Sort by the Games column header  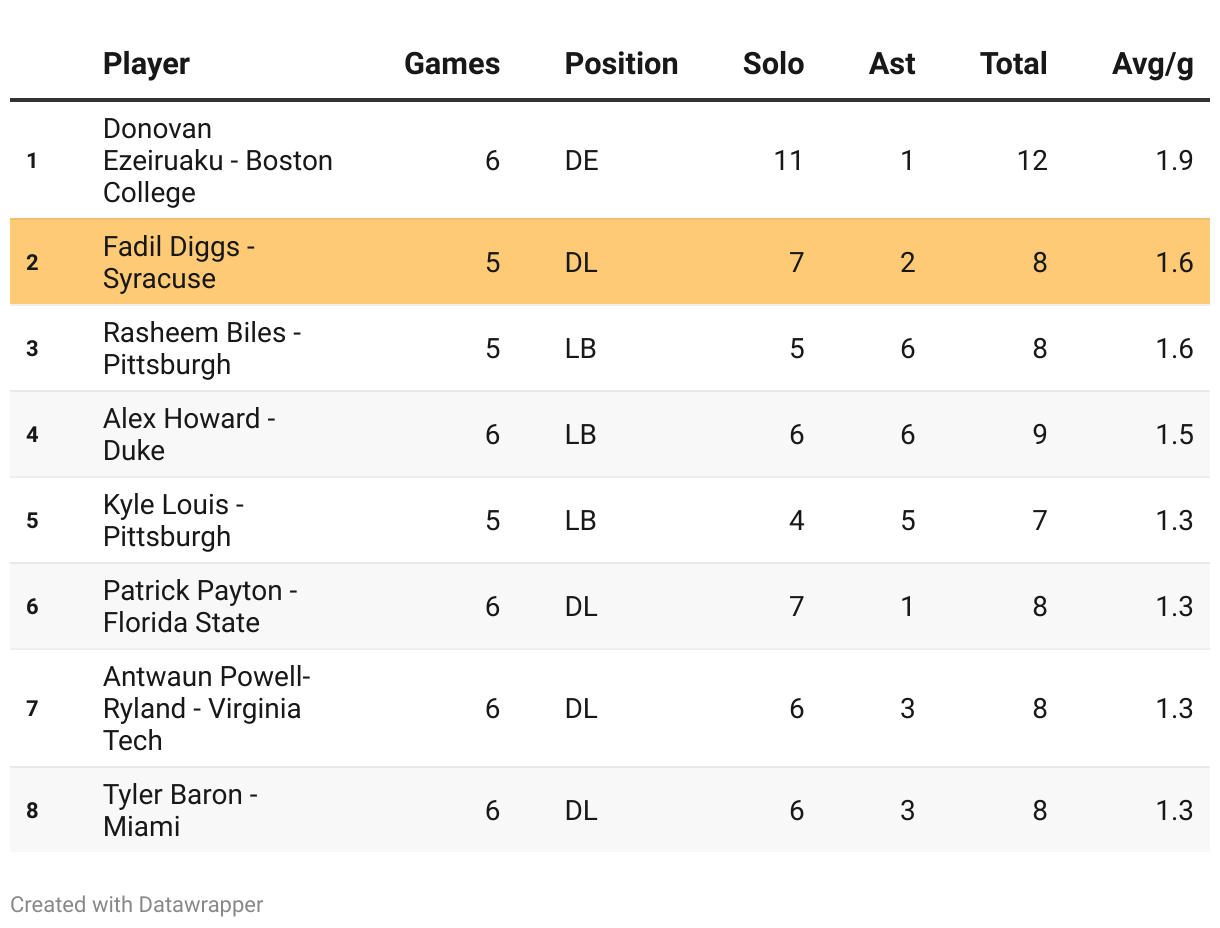pyautogui.click(x=452, y=64)
